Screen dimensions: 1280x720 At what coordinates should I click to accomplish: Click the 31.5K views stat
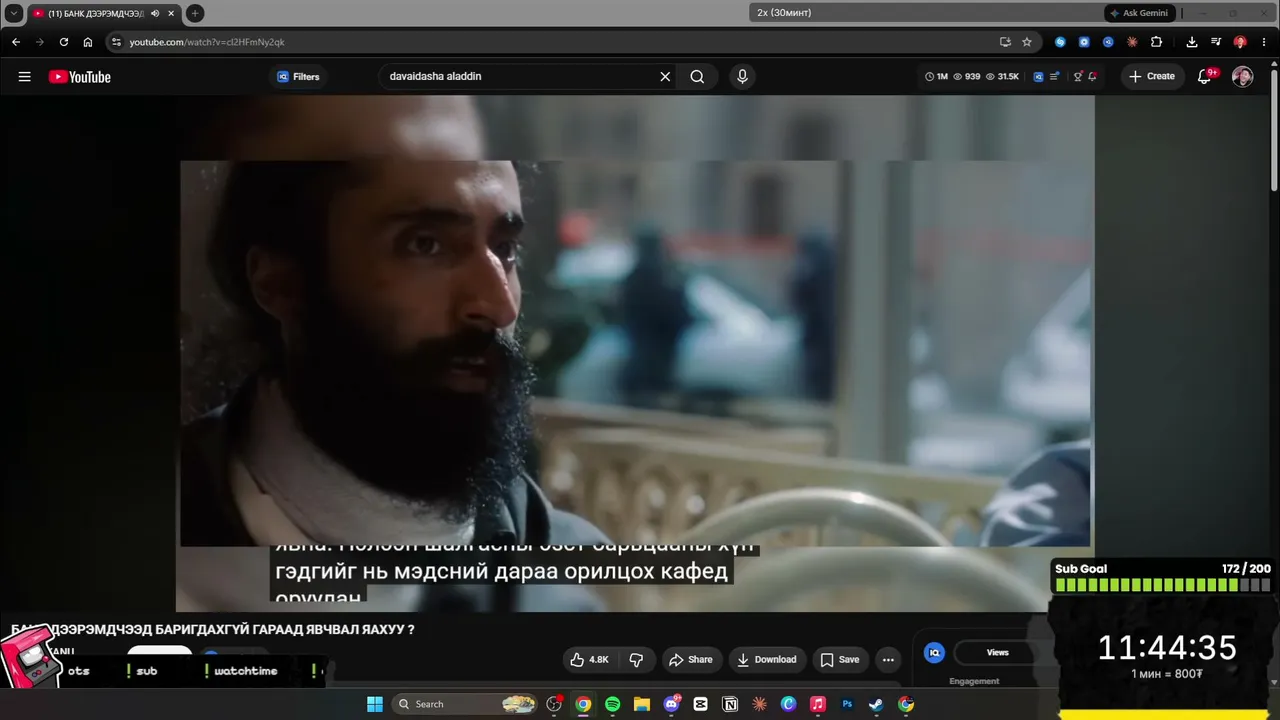1003,77
